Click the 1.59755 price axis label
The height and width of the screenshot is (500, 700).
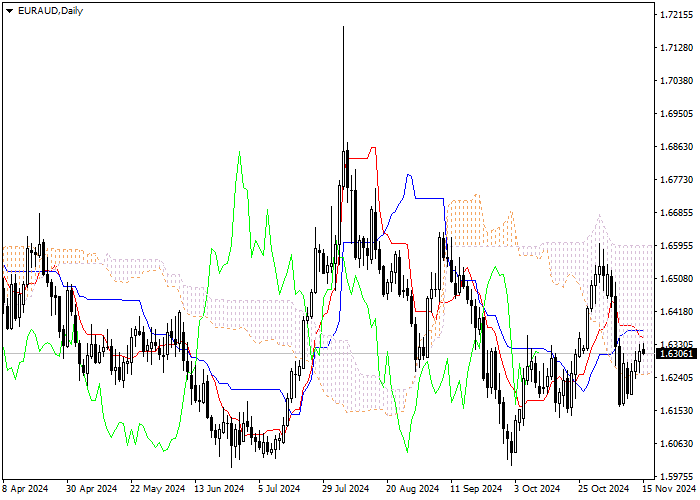tap(677, 476)
